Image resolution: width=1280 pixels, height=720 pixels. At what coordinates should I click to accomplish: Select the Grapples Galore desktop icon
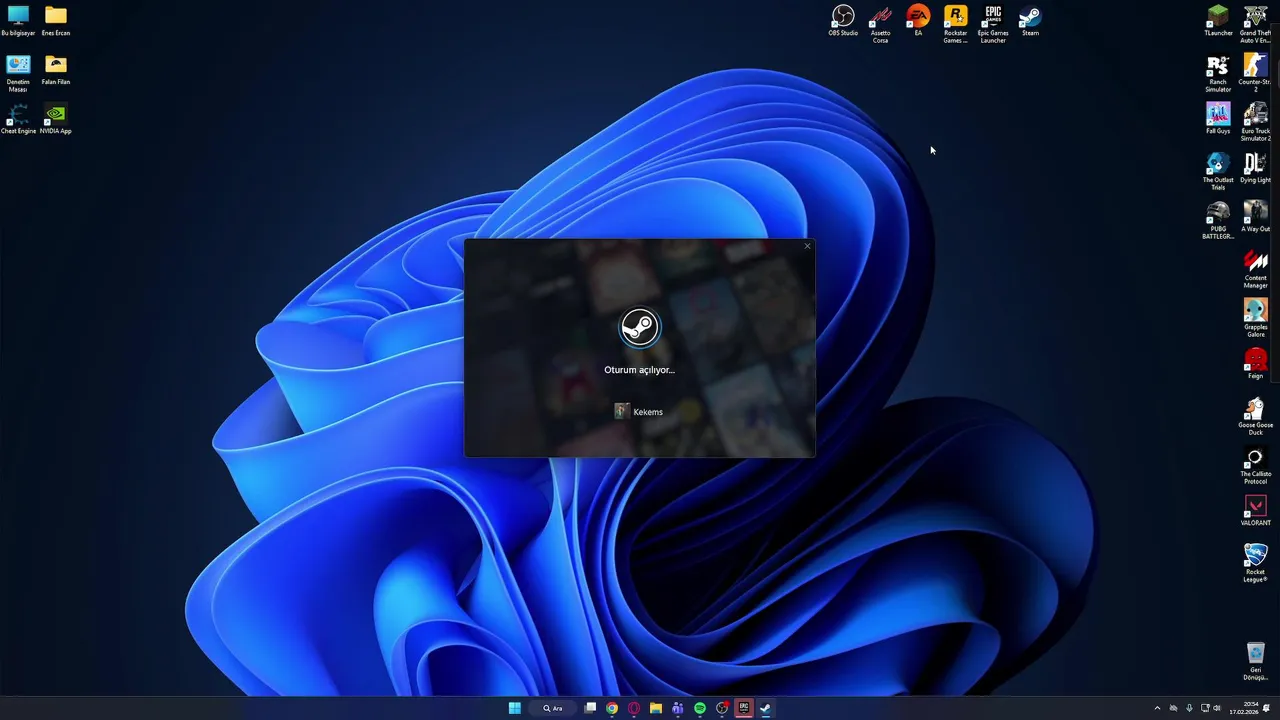pos(1256,318)
